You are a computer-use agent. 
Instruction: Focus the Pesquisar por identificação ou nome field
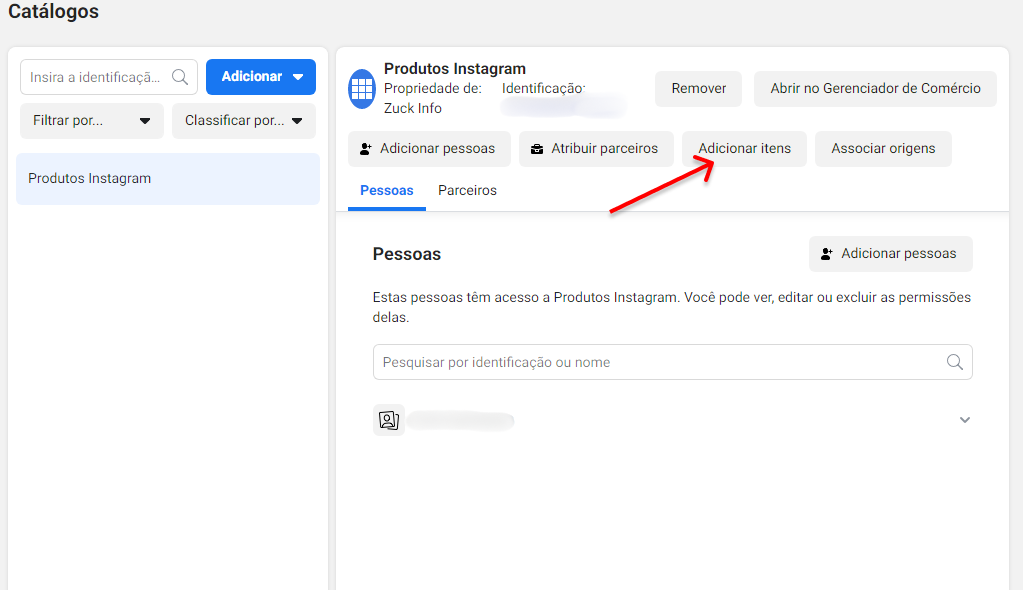(660, 362)
